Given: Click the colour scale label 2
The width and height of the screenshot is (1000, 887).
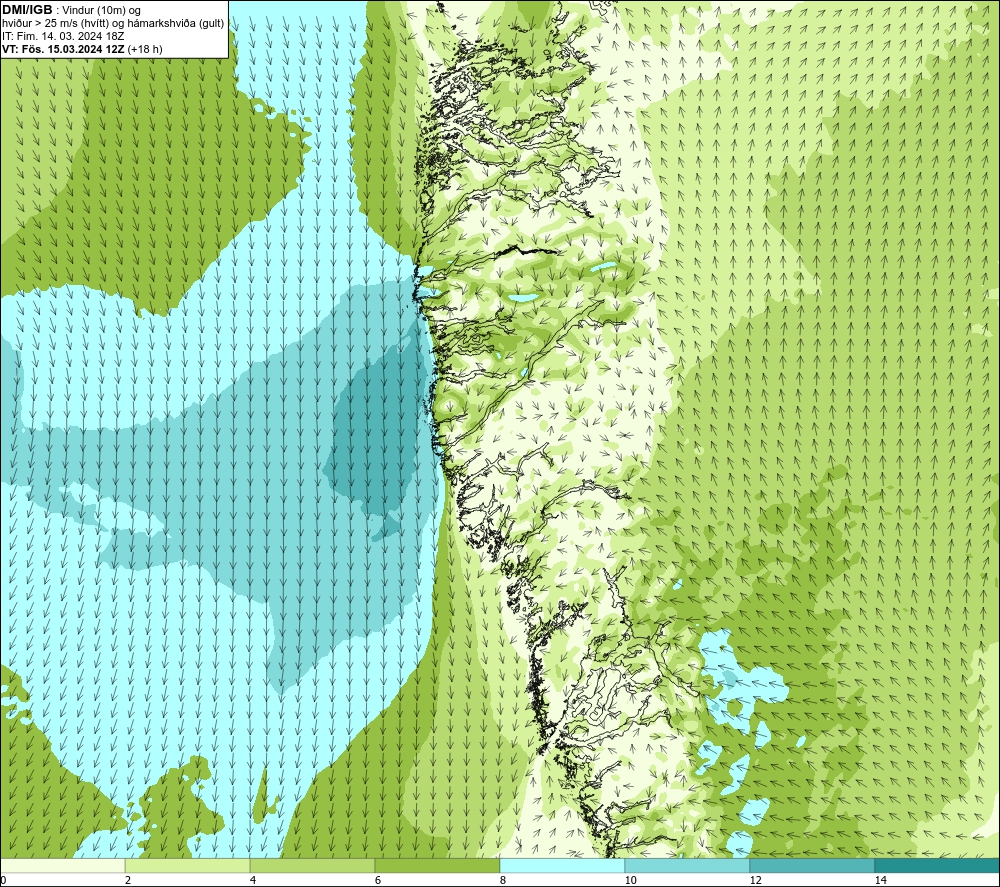Looking at the screenshot, I should (x=128, y=881).
